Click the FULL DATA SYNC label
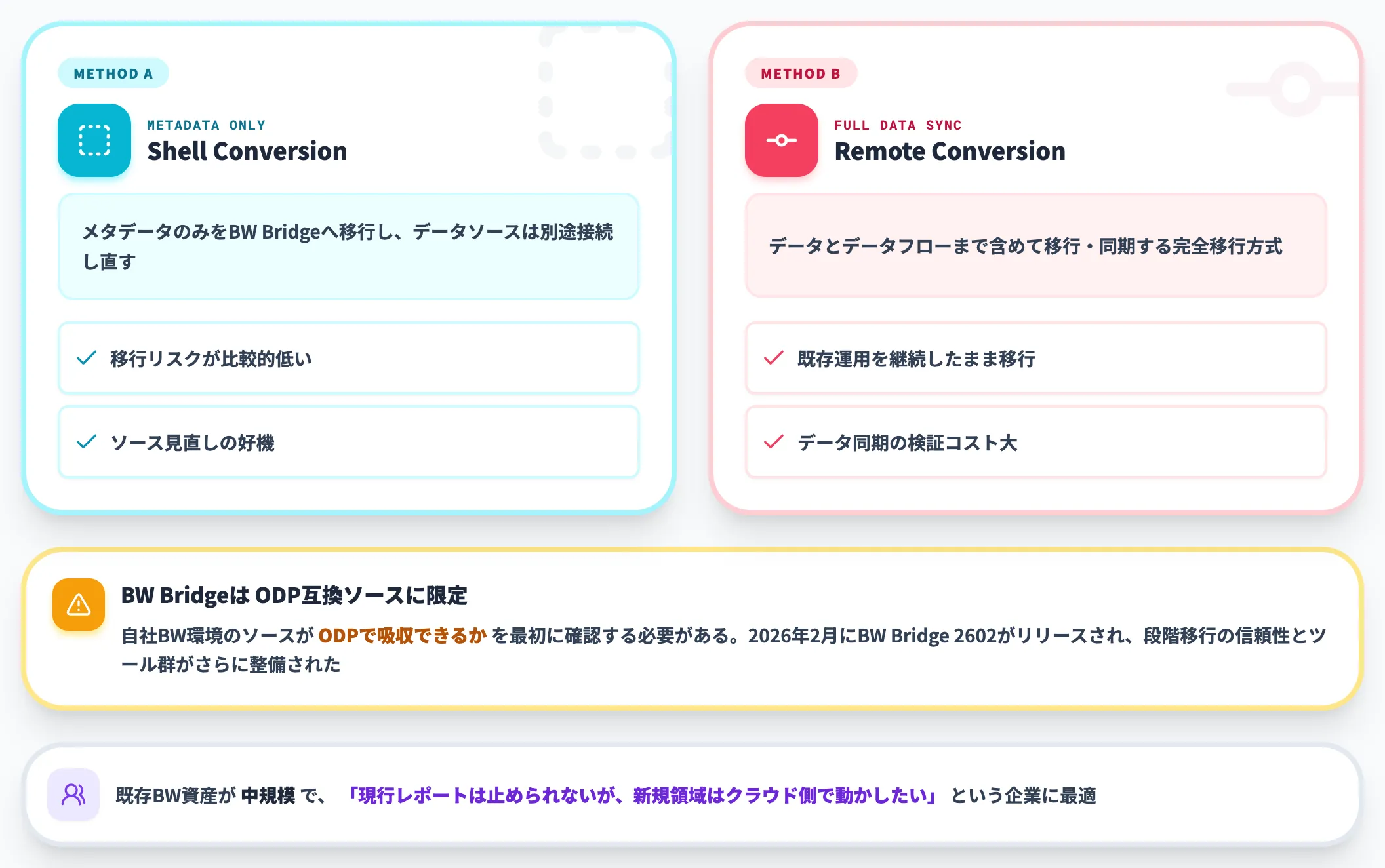 pos(898,125)
